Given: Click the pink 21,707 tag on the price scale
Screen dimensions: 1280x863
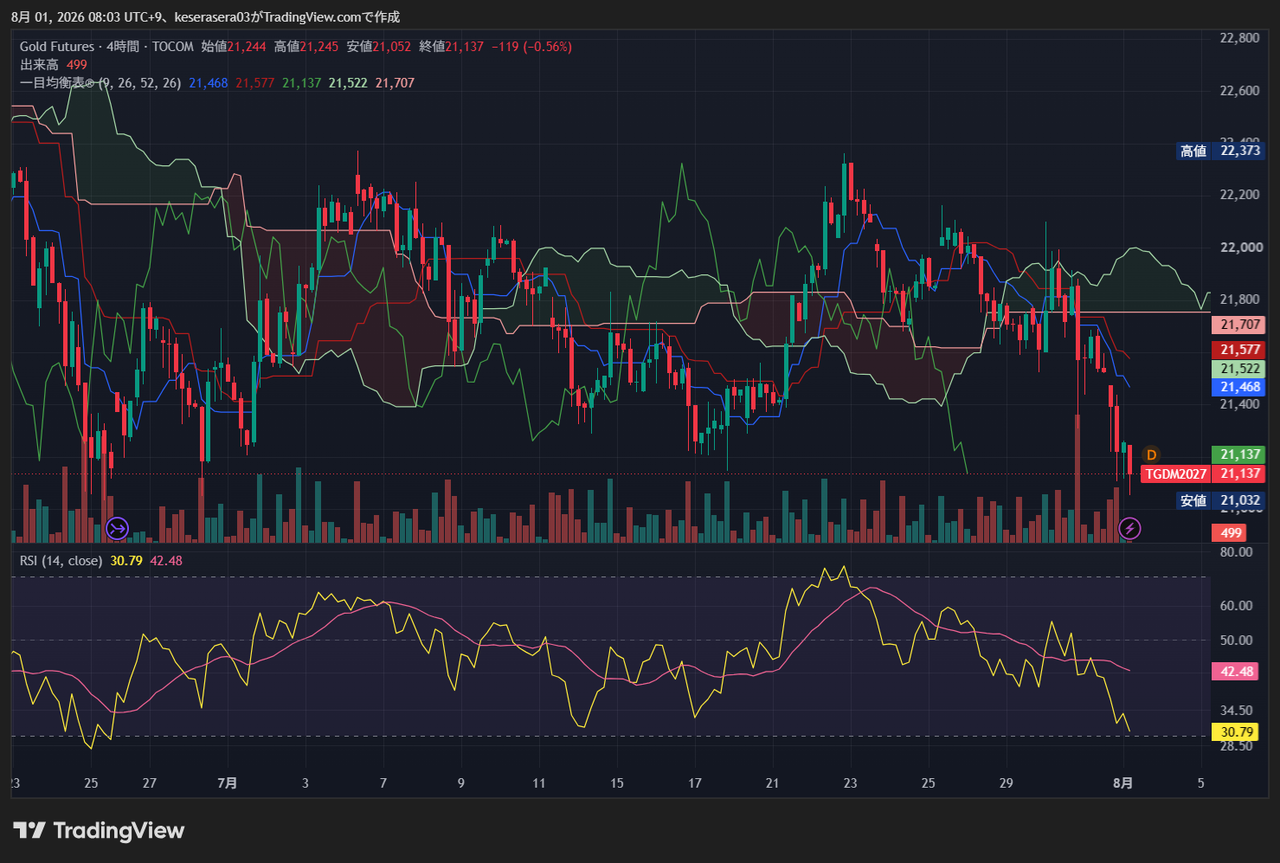Looking at the screenshot, I should 1238,324.
